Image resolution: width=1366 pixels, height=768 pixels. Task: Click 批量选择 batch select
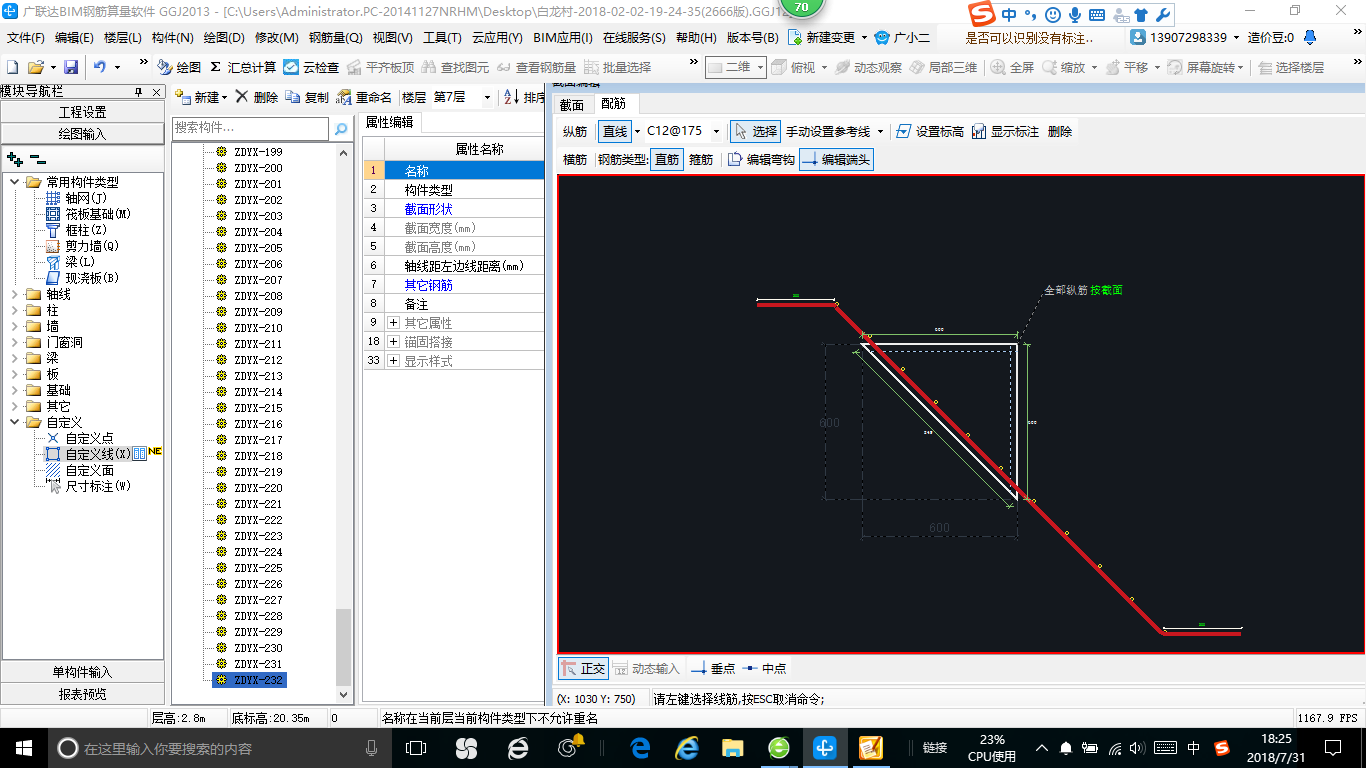pyautogui.click(x=617, y=67)
